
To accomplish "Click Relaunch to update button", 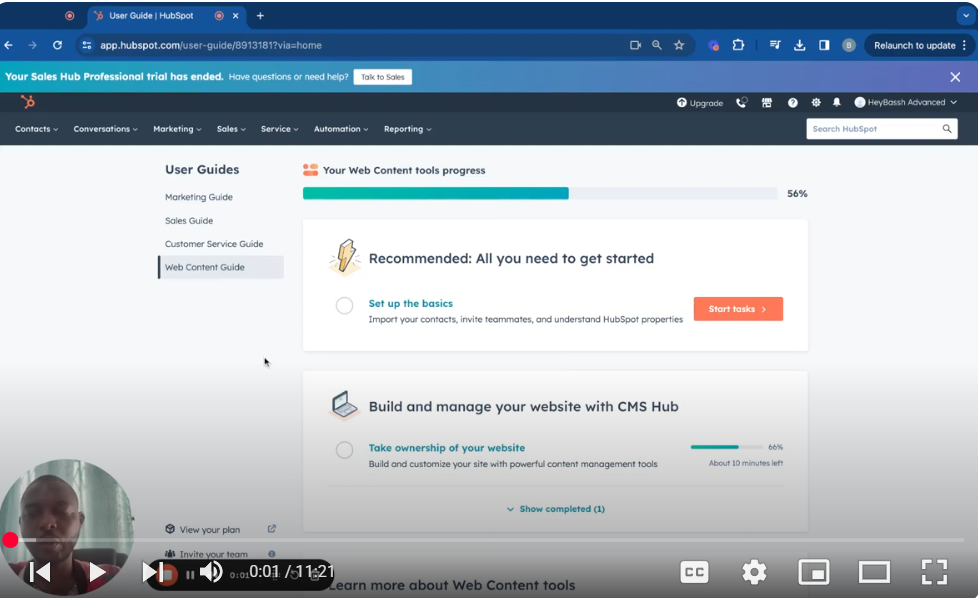I will click(919, 45).
